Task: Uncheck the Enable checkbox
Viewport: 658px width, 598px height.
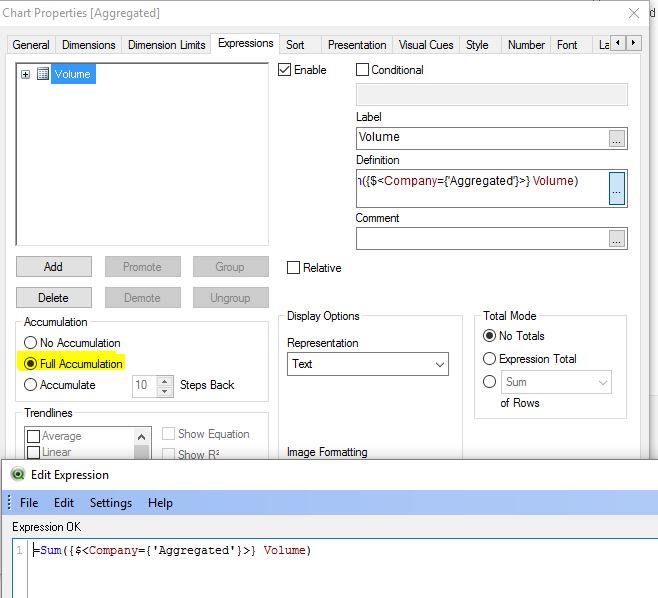Action: tap(285, 70)
